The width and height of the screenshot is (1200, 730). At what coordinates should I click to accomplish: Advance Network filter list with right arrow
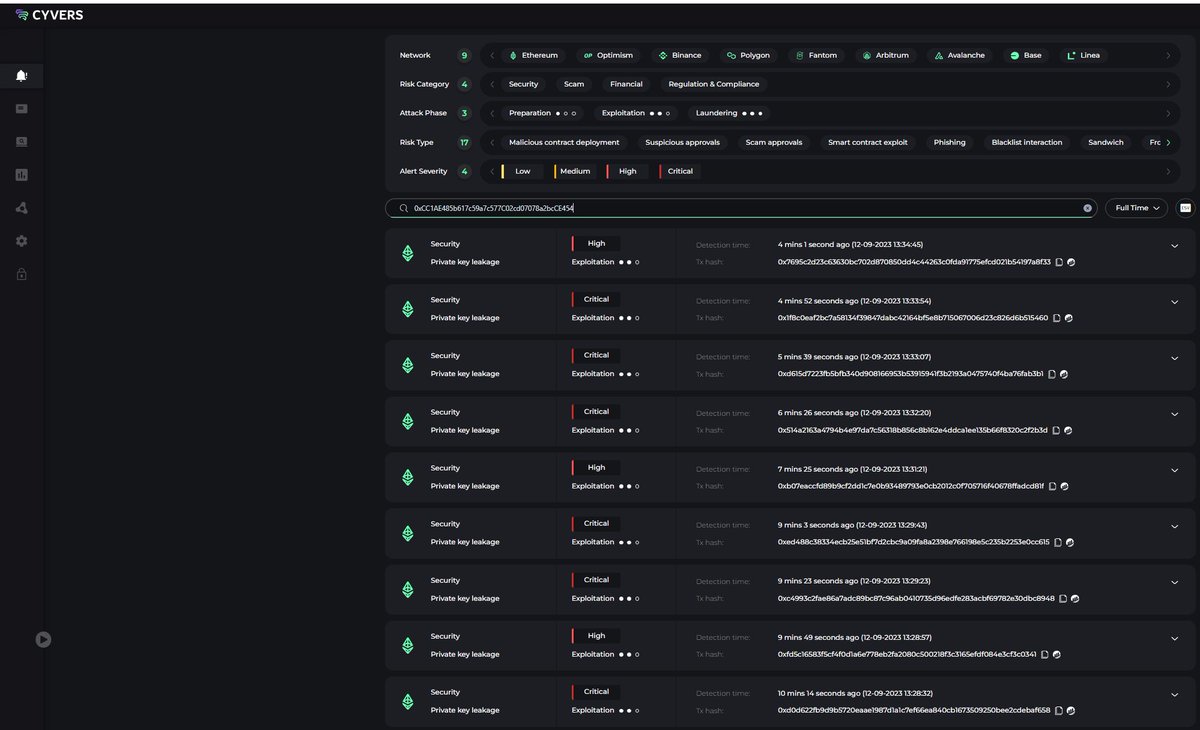point(1167,55)
